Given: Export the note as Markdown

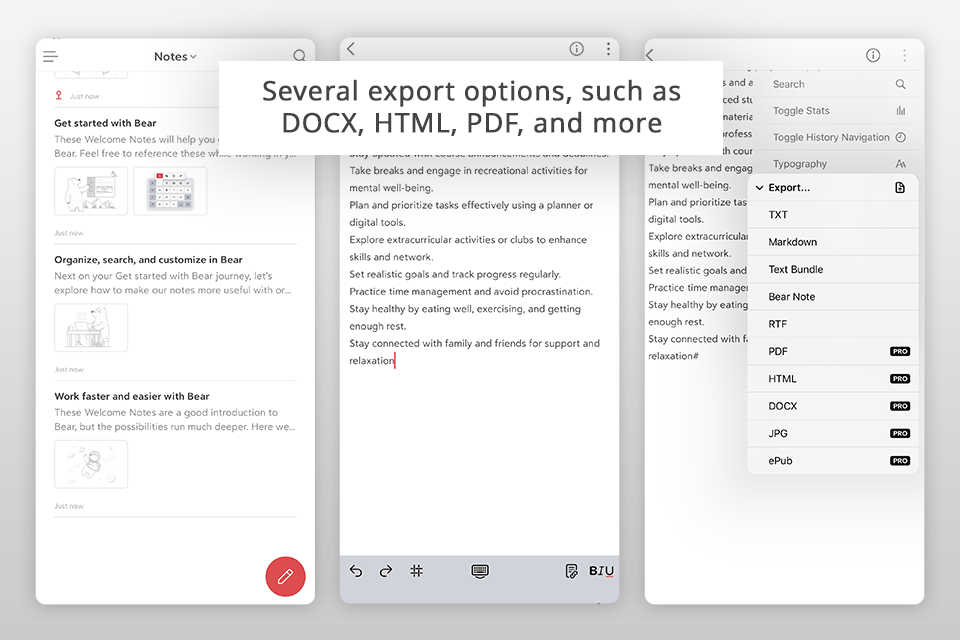Looking at the screenshot, I should [833, 242].
